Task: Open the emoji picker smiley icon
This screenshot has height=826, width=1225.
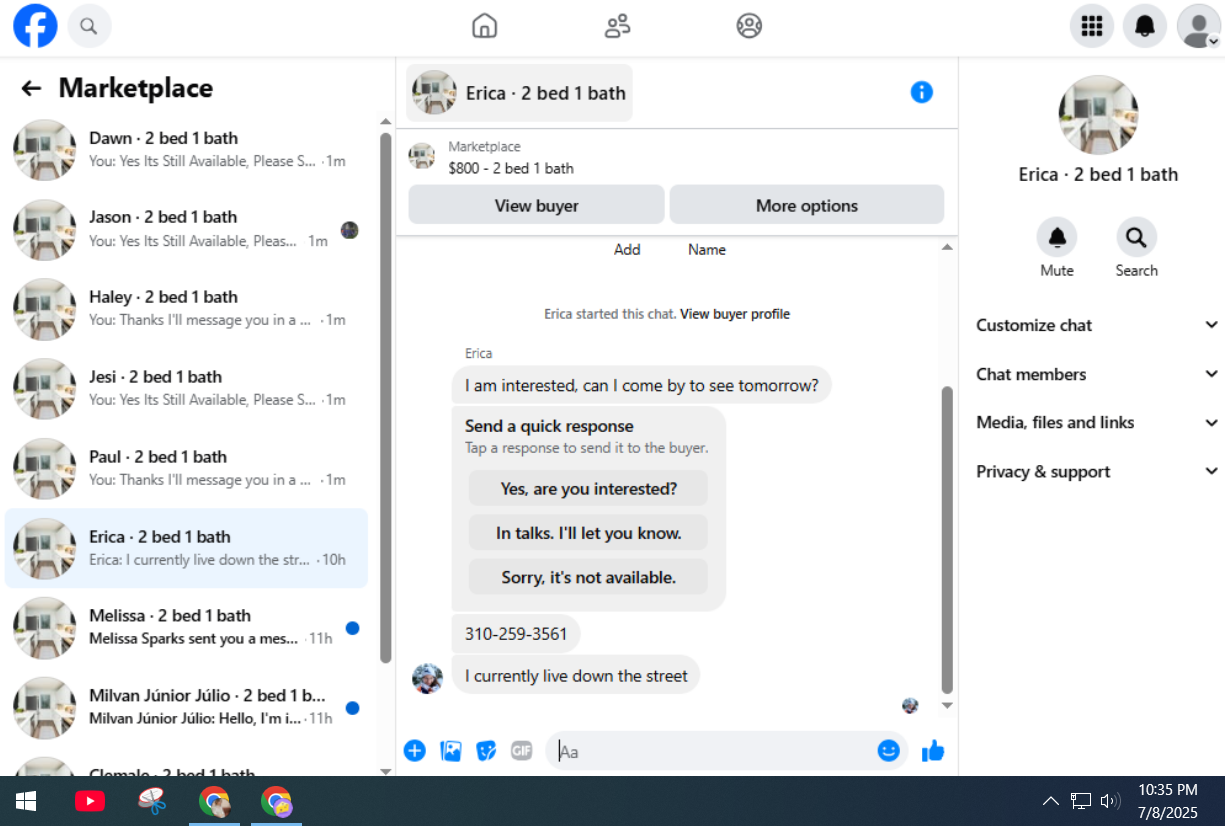Action: pyautogui.click(x=889, y=751)
